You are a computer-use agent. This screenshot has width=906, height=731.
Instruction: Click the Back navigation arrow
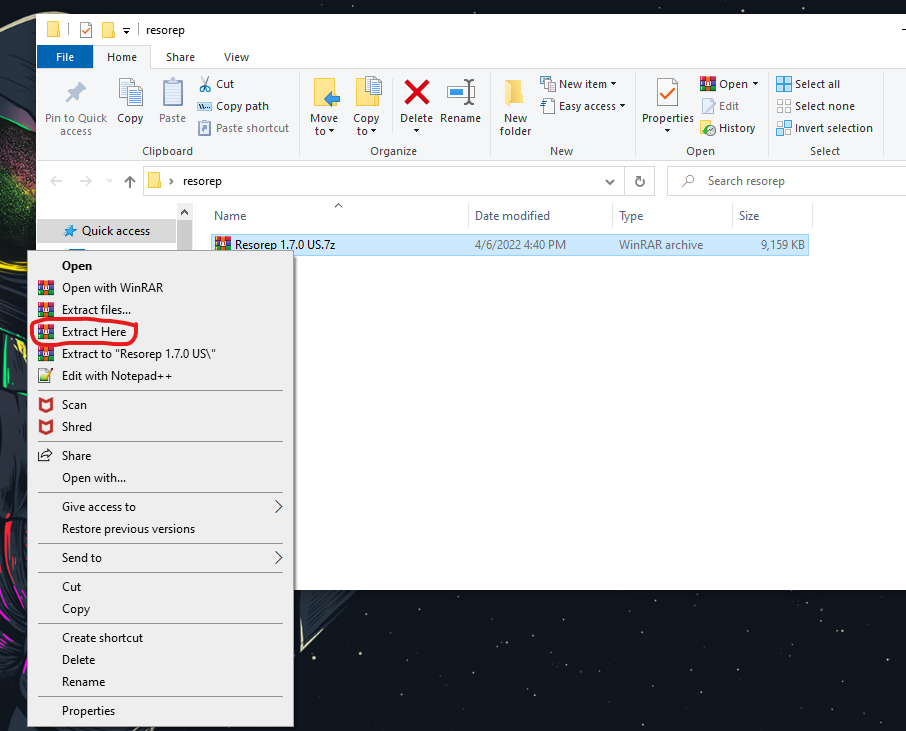[x=56, y=181]
